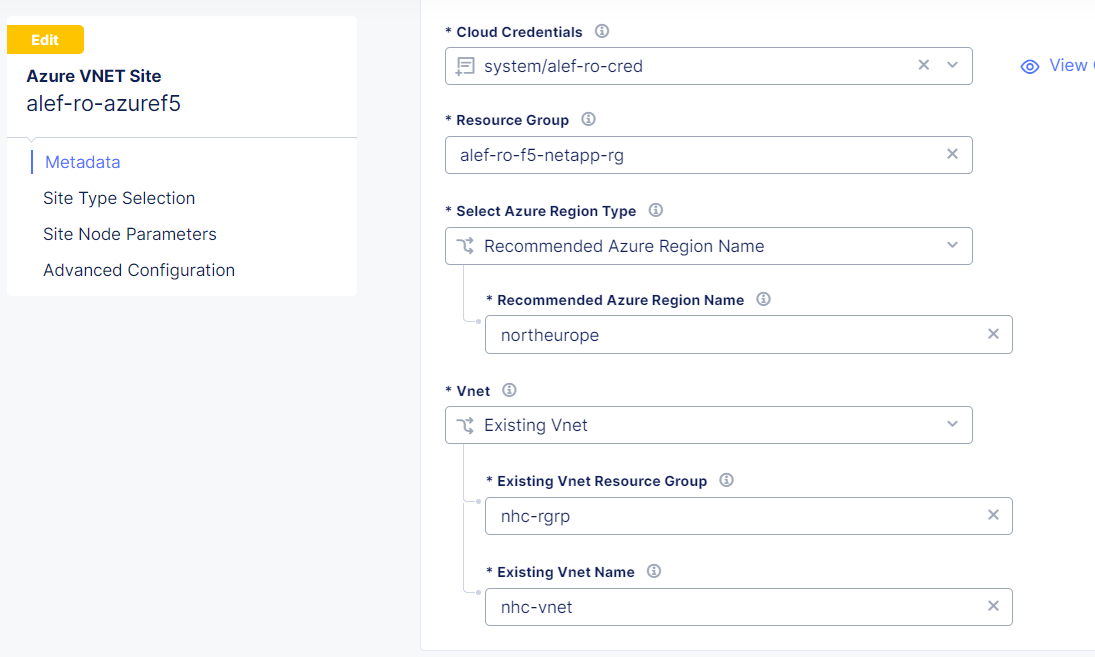This screenshot has height=657, width=1095.
Task: Clear the northeurope region value
Action: 993,334
